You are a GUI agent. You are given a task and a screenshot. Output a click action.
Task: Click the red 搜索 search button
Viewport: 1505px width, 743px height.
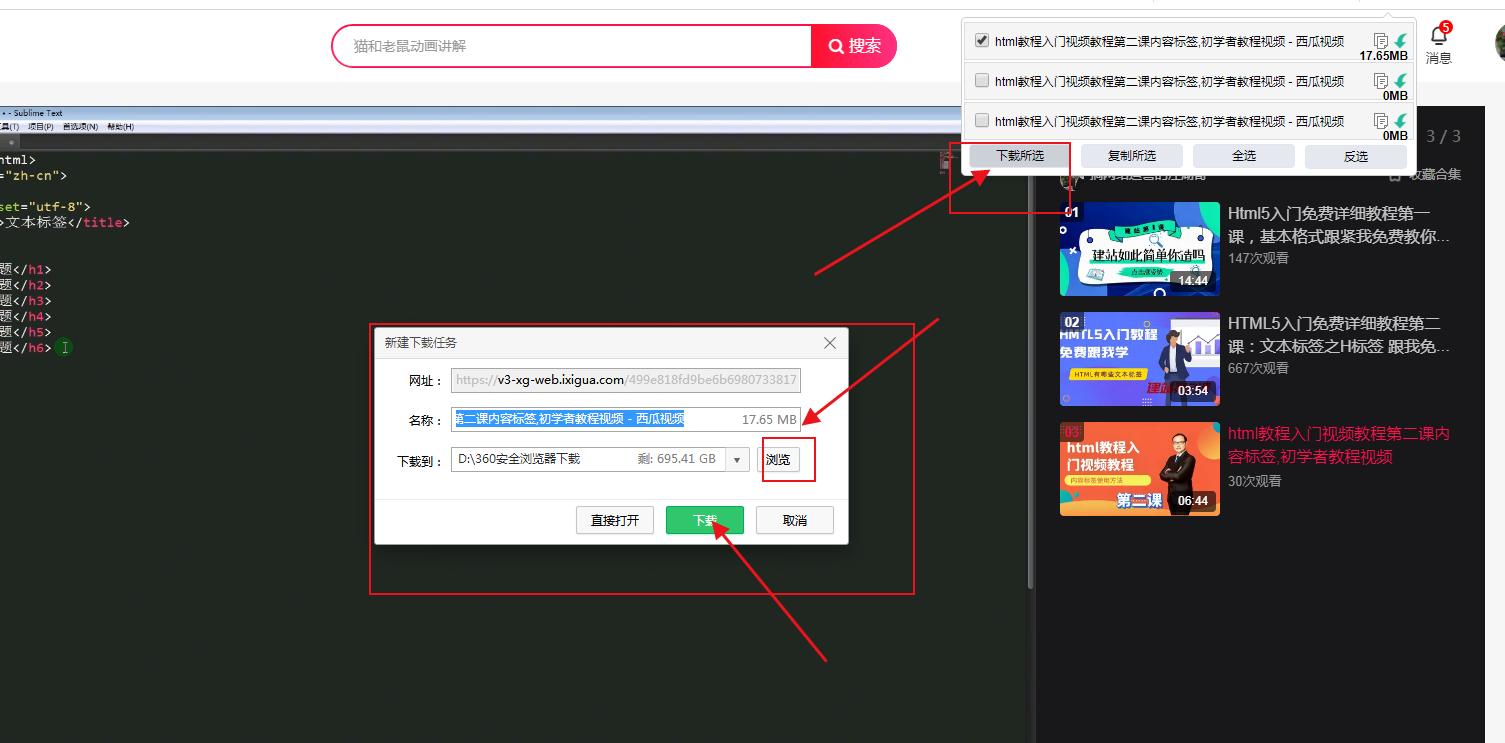(x=854, y=46)
